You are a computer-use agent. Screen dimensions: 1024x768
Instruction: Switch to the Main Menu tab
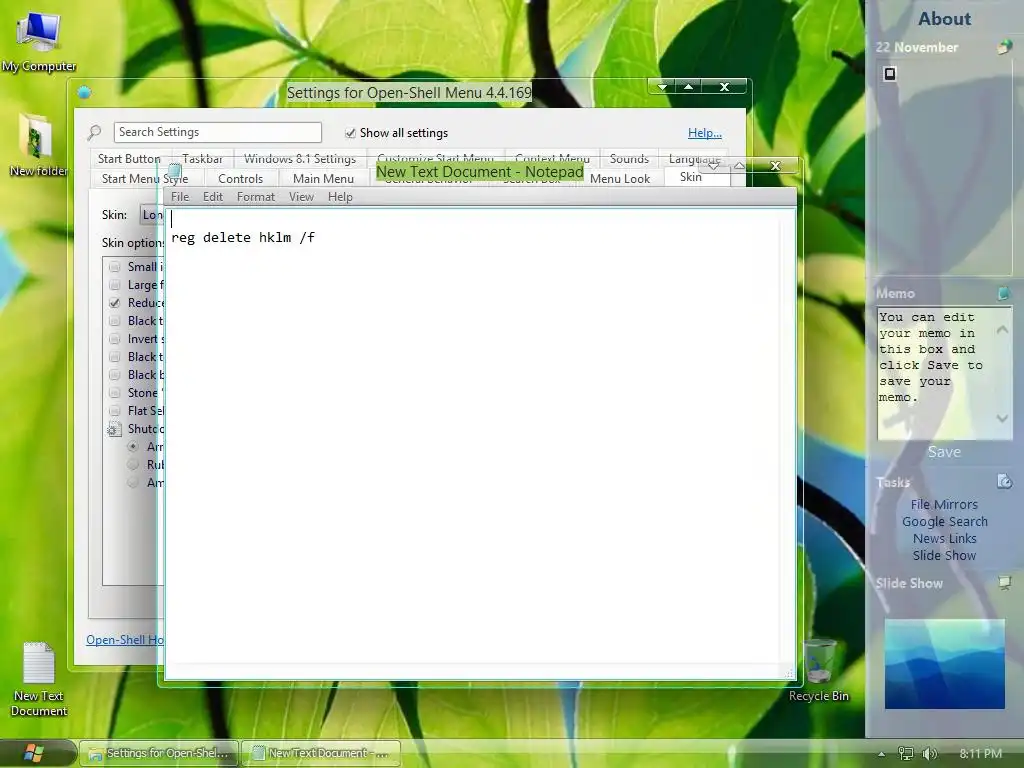point(323,178)
